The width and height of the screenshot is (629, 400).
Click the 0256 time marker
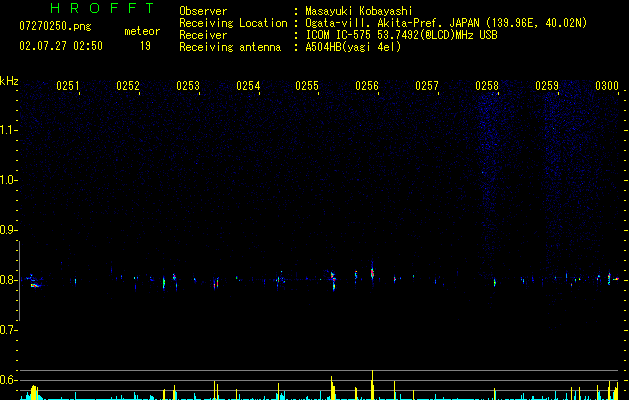pos(367,85)
